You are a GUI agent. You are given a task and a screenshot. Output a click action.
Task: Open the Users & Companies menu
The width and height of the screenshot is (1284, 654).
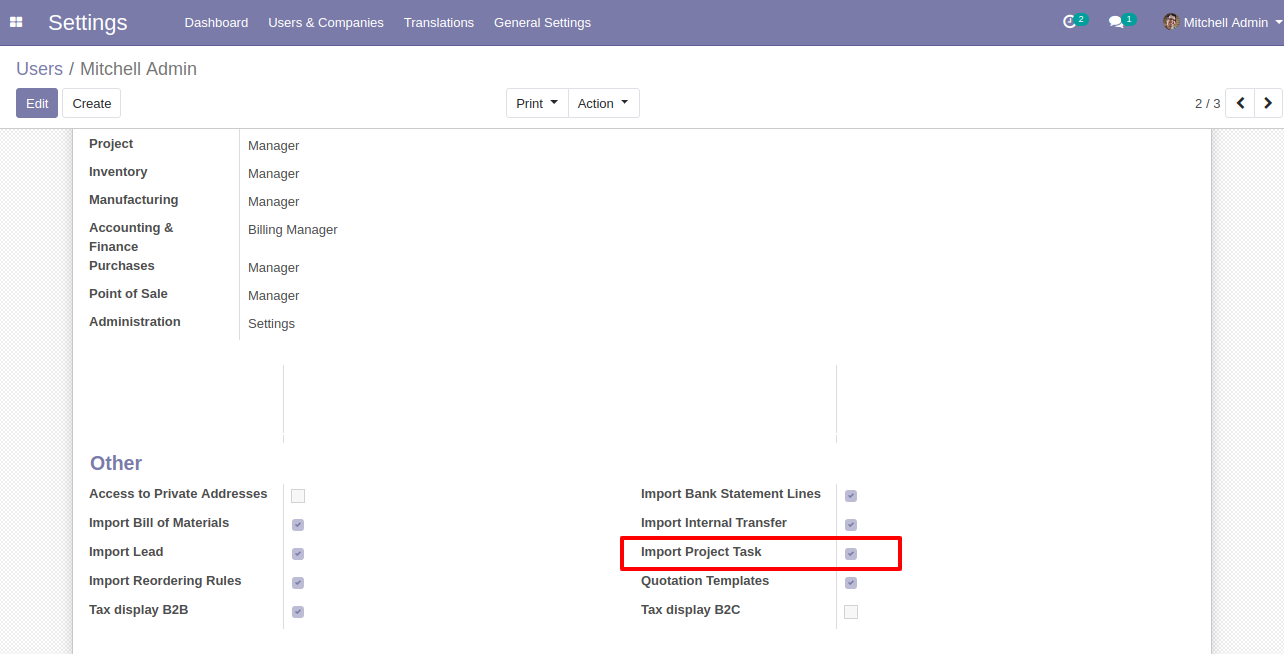(326, 22)
